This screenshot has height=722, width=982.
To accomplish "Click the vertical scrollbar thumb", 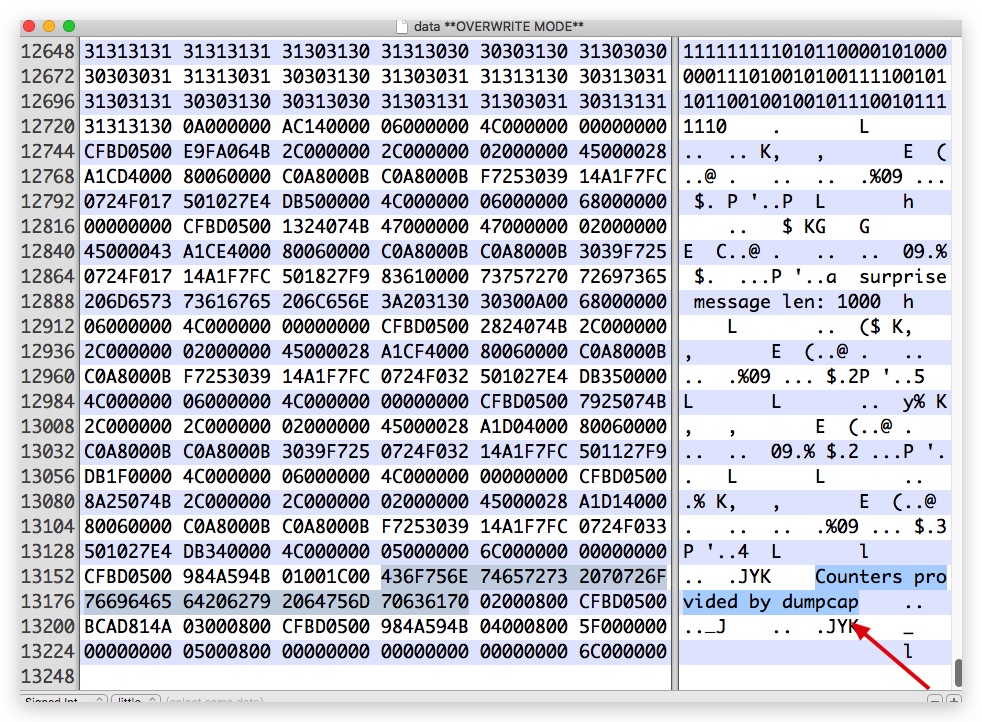I will (x=958, y=673).
